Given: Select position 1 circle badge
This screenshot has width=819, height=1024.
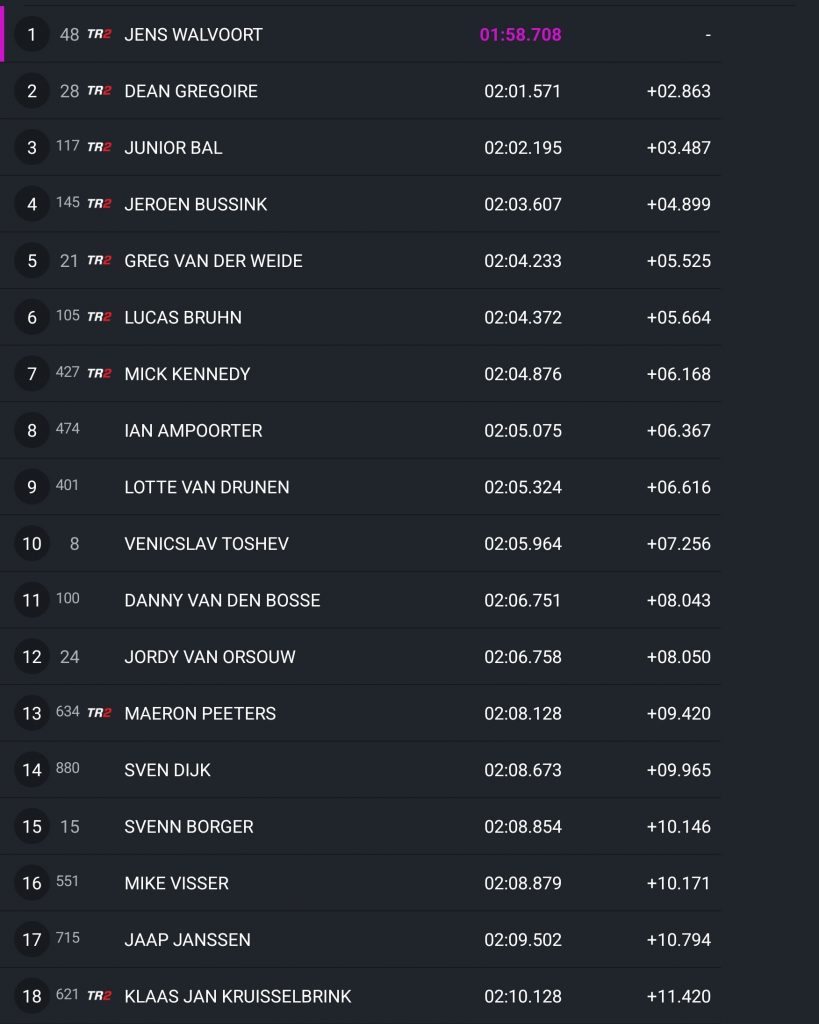Looking at the screenshot, I should [x=32, y=35].
